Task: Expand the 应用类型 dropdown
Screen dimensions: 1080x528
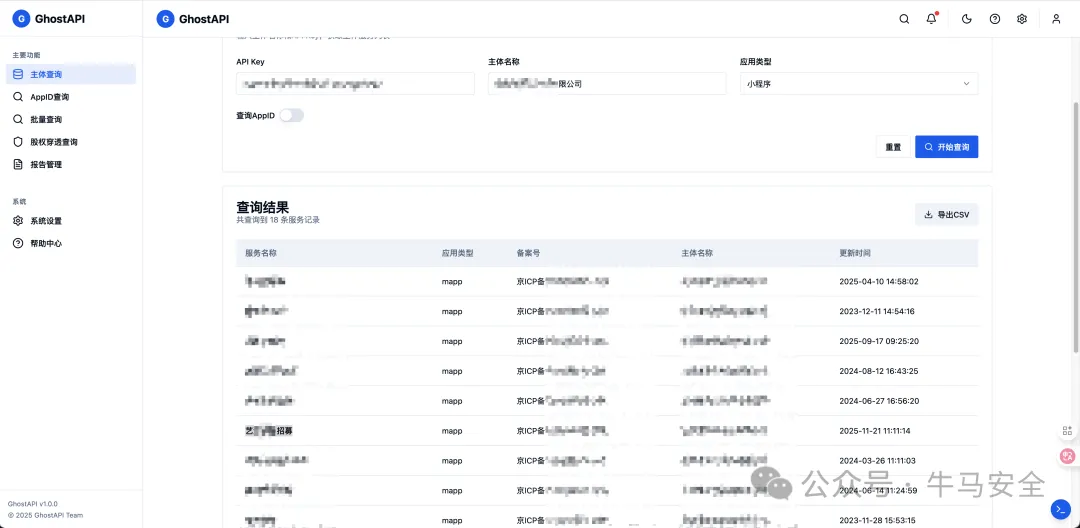Action: tap(858, 84)
